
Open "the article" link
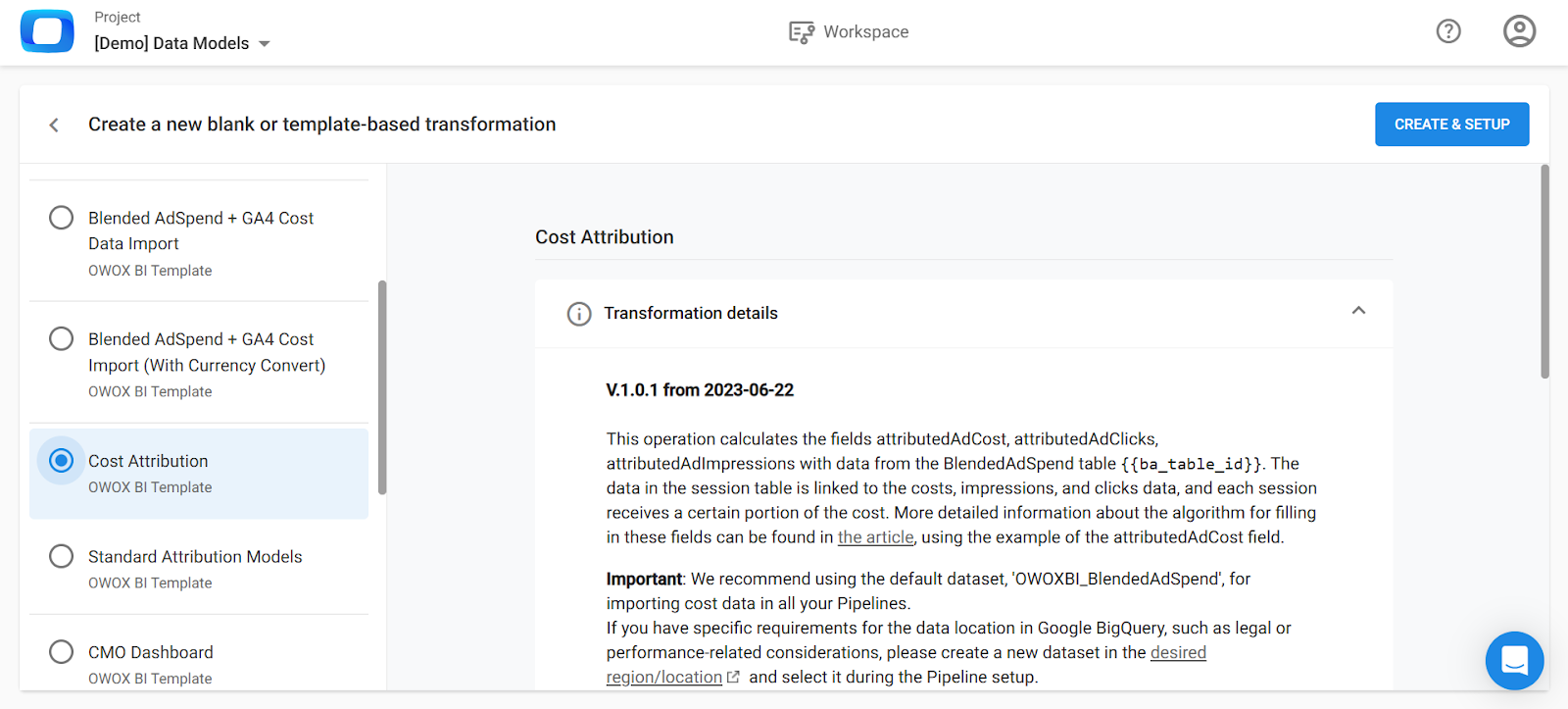(875, 536)
